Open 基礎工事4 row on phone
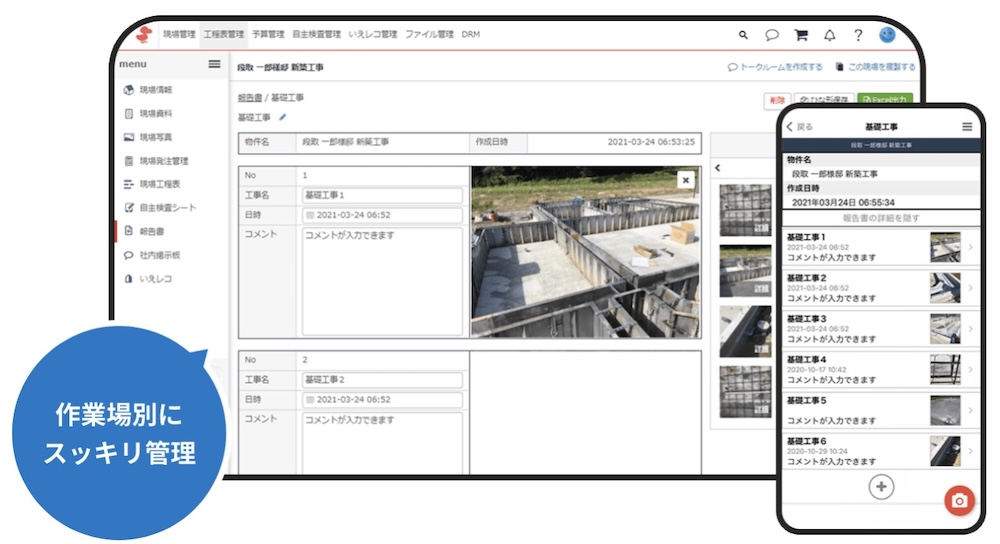This screenshot has height=544, width=1000. tap(881, 370)
